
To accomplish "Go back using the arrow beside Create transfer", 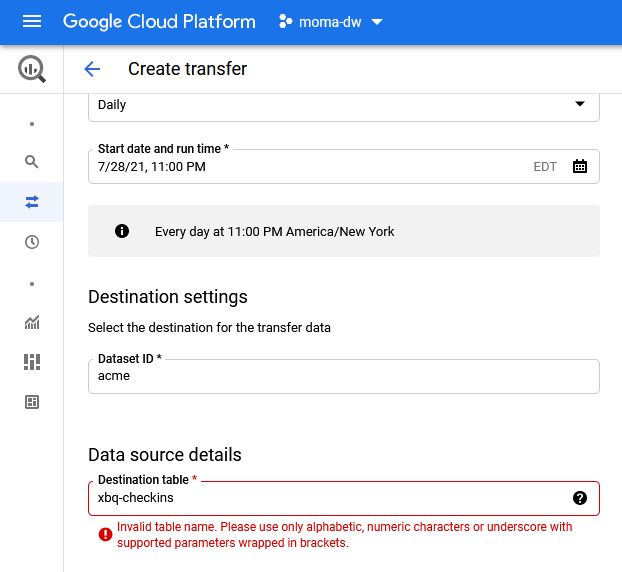I will pos(92,69).
